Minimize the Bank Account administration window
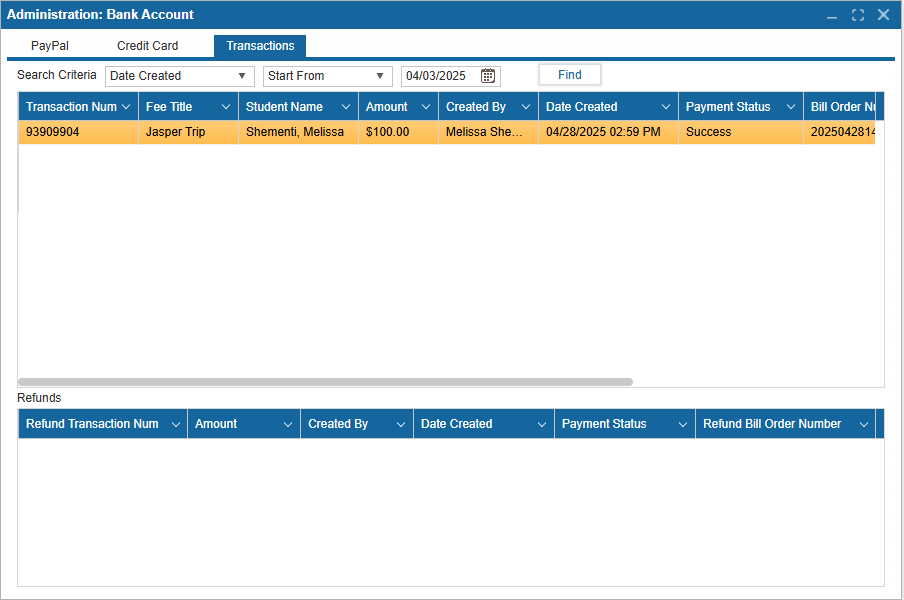 click(x=832, y=14)
